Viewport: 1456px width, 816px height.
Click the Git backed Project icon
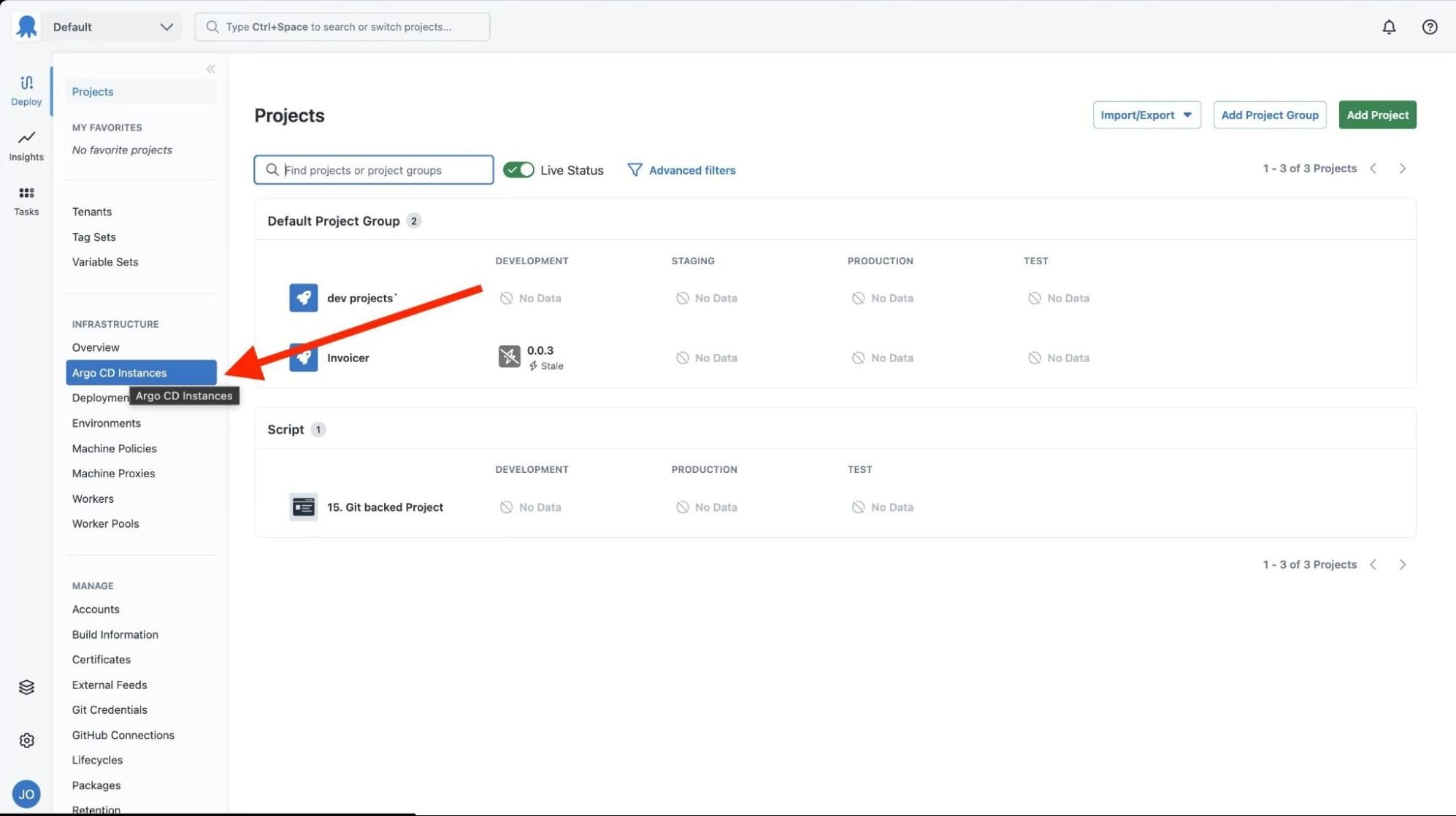[x=303, y=507]
